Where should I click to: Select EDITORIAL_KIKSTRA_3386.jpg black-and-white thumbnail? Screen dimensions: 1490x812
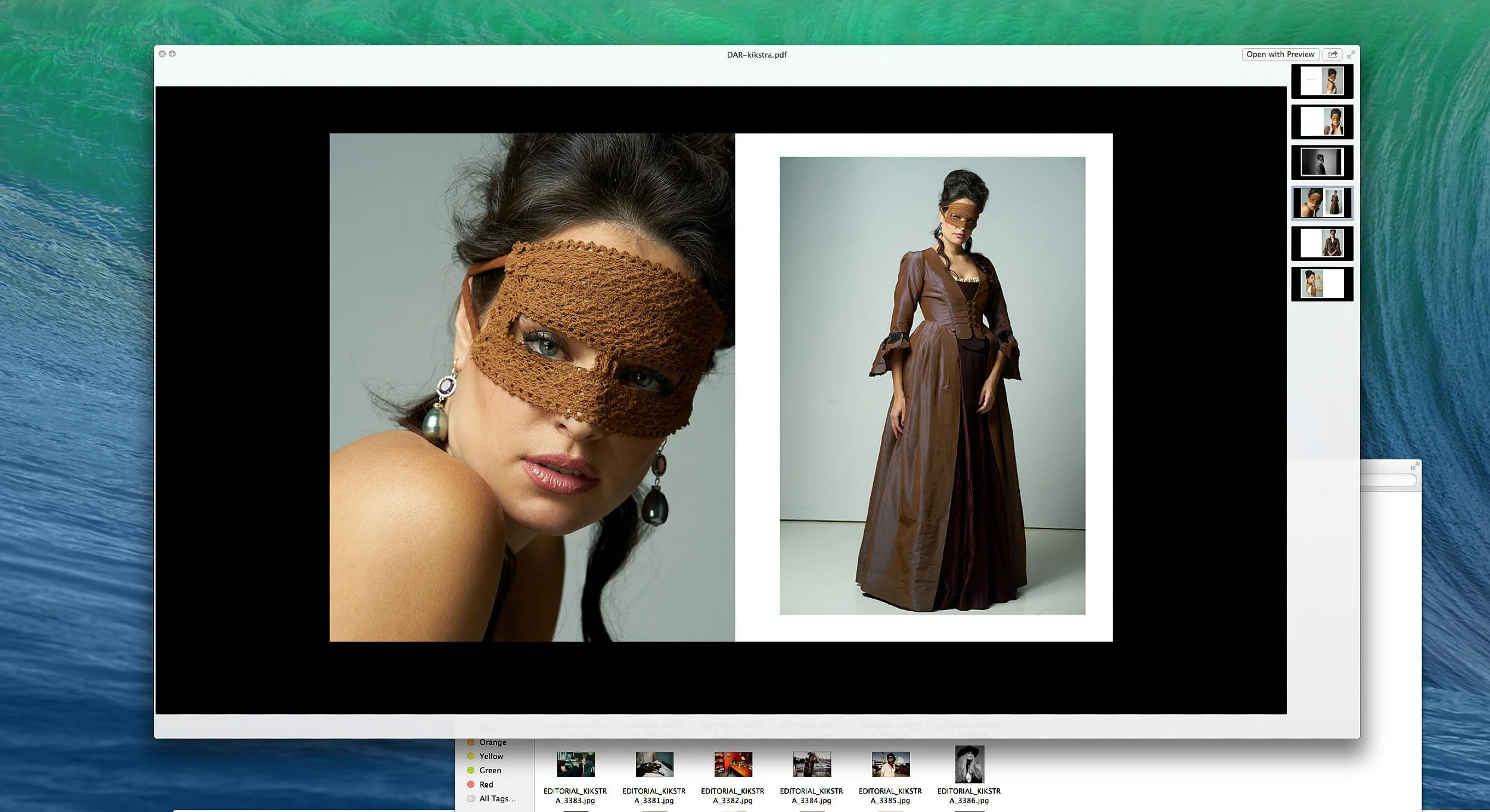click(970, 763)
